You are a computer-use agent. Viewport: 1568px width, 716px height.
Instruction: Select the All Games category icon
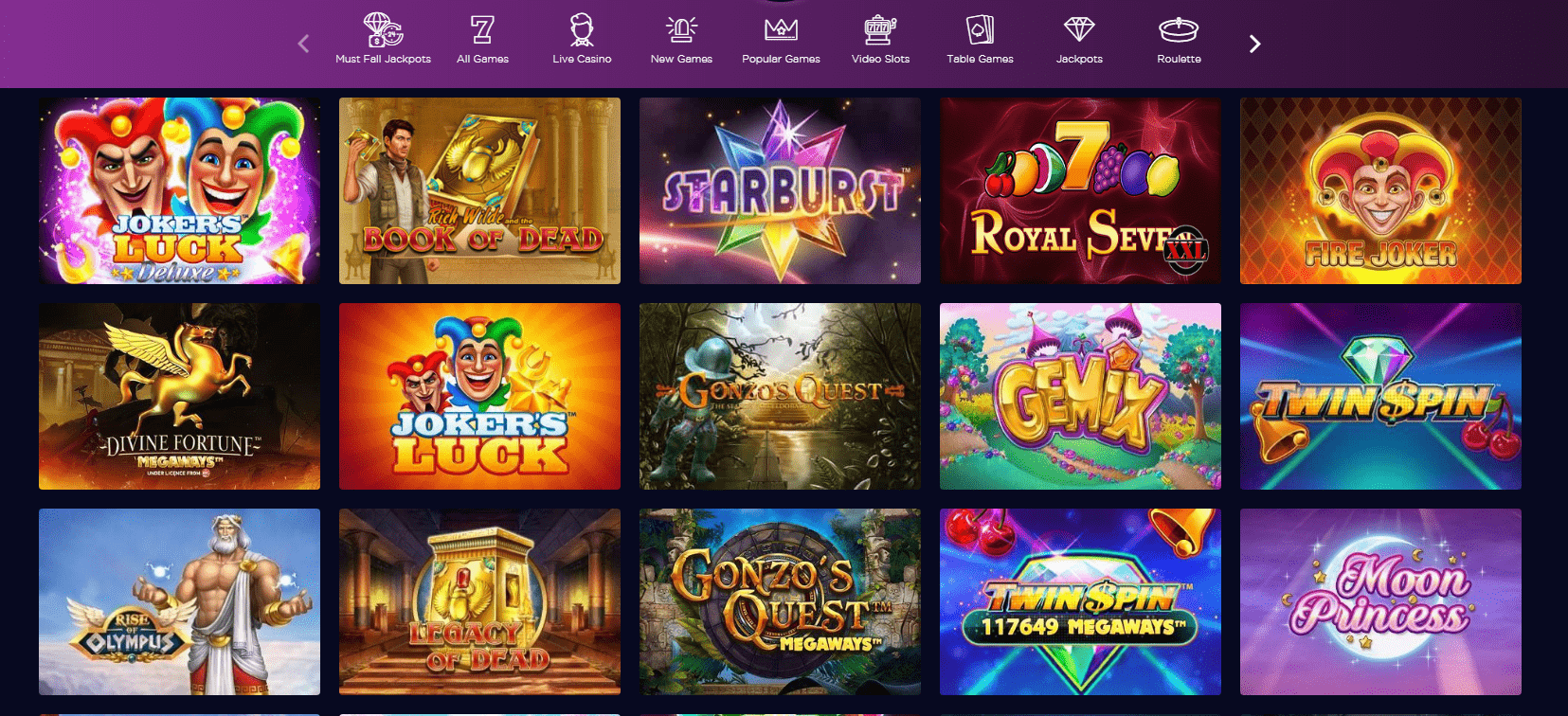tap(482, 30)
